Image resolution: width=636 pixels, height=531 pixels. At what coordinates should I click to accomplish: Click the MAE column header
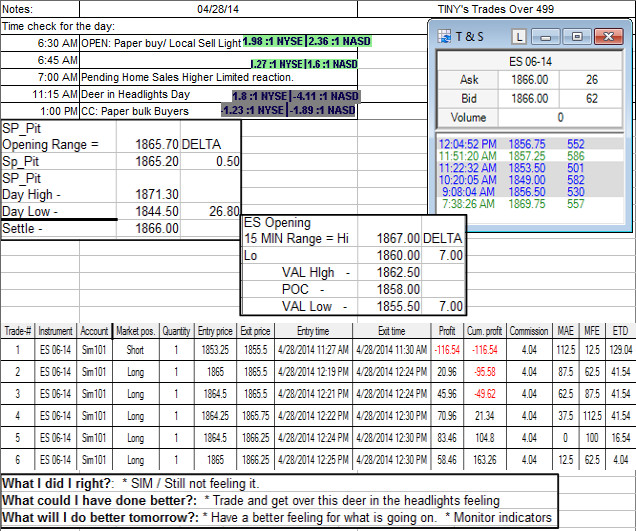tap(565, 331)
